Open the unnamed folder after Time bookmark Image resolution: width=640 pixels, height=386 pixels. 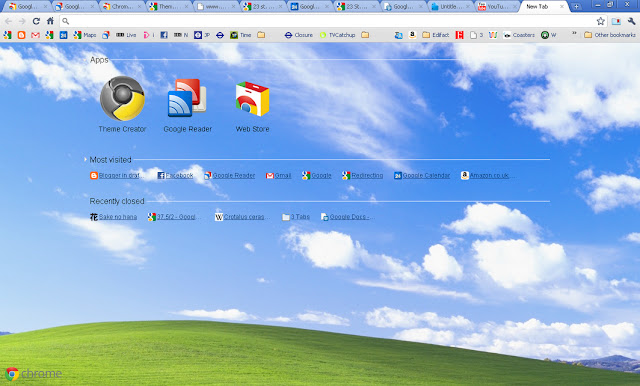tap(261, 35)
